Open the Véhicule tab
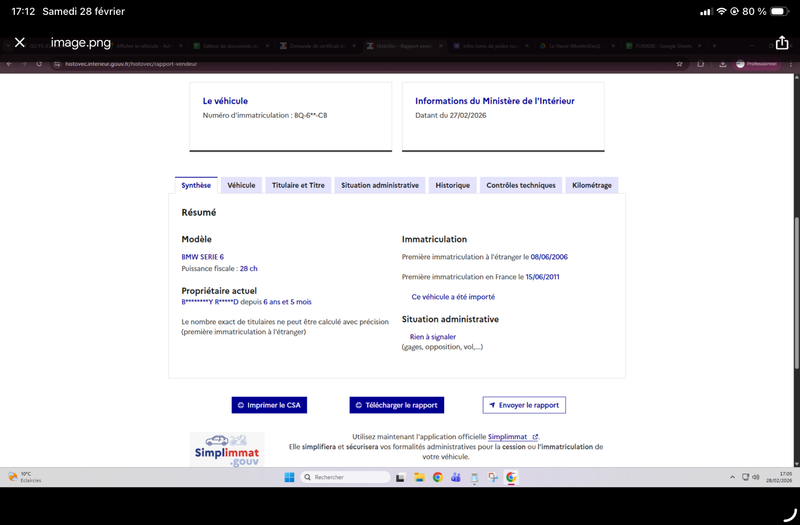 point(241,185)
